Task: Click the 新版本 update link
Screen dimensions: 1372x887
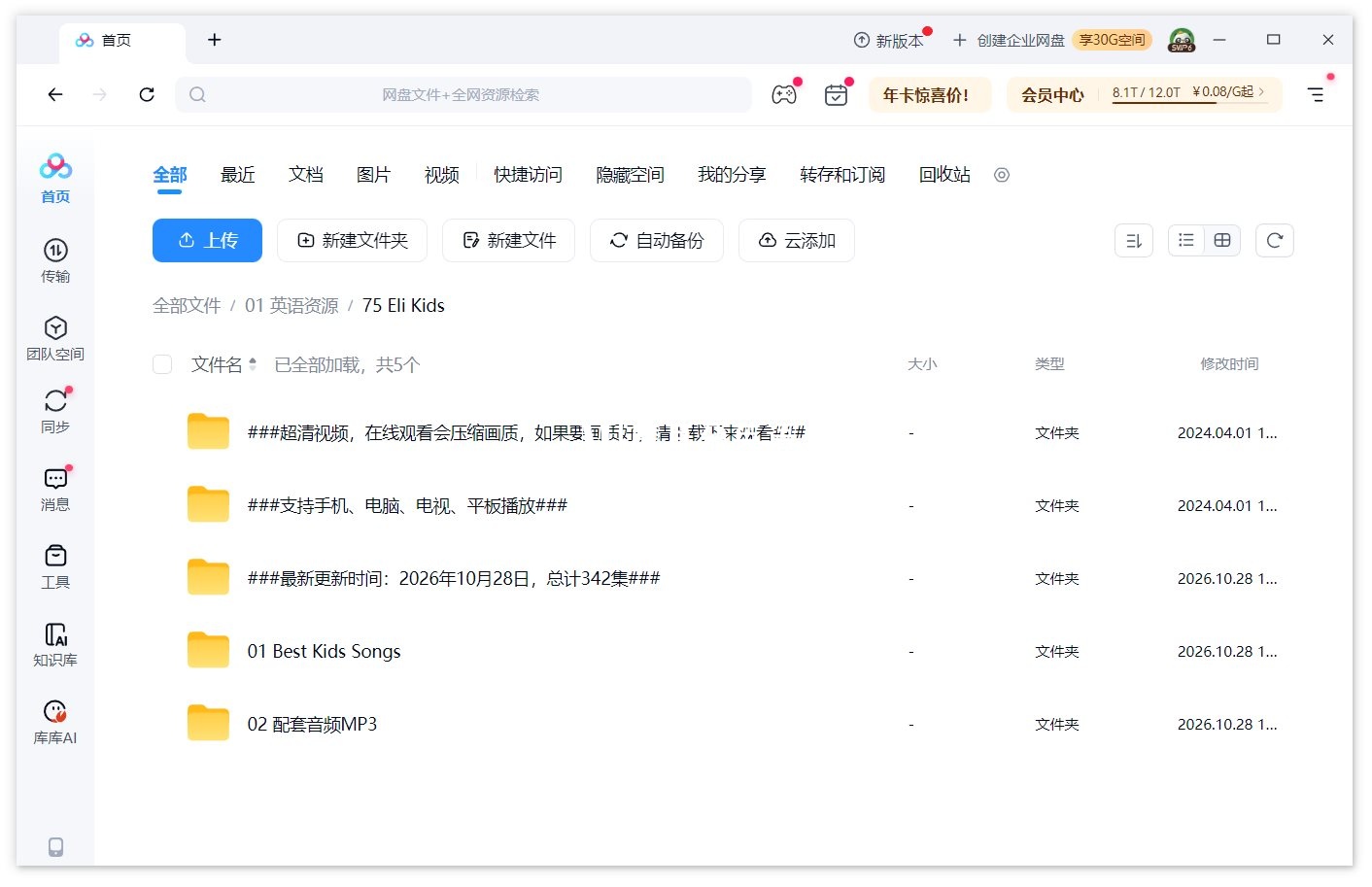Action: (x=889, y=41)
